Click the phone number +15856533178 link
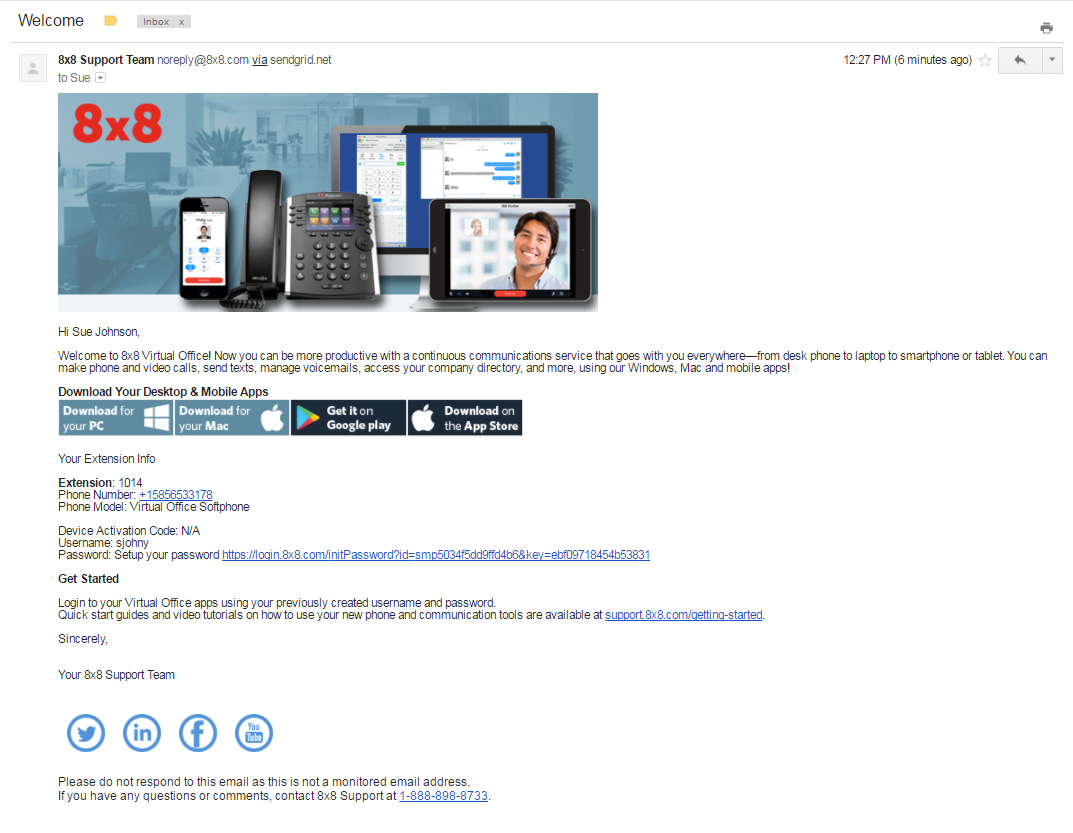 click(x=176, y=495)
